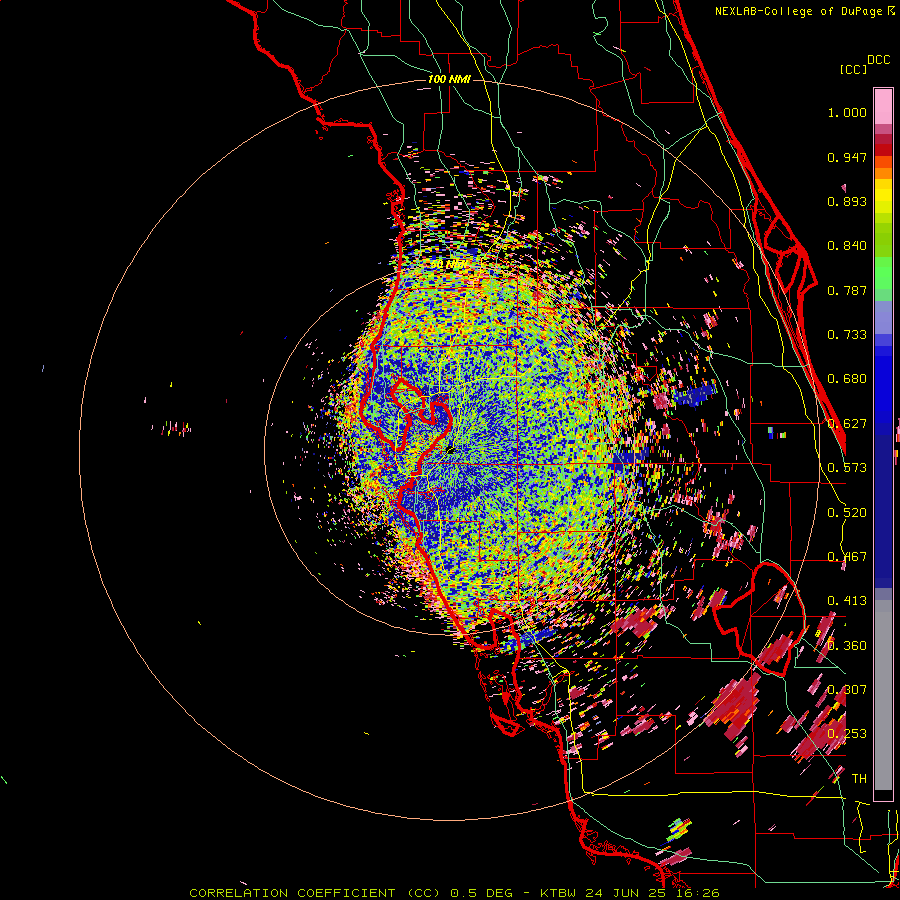
Task: Select the 0.893 scale value
Action: coord(847,201)
